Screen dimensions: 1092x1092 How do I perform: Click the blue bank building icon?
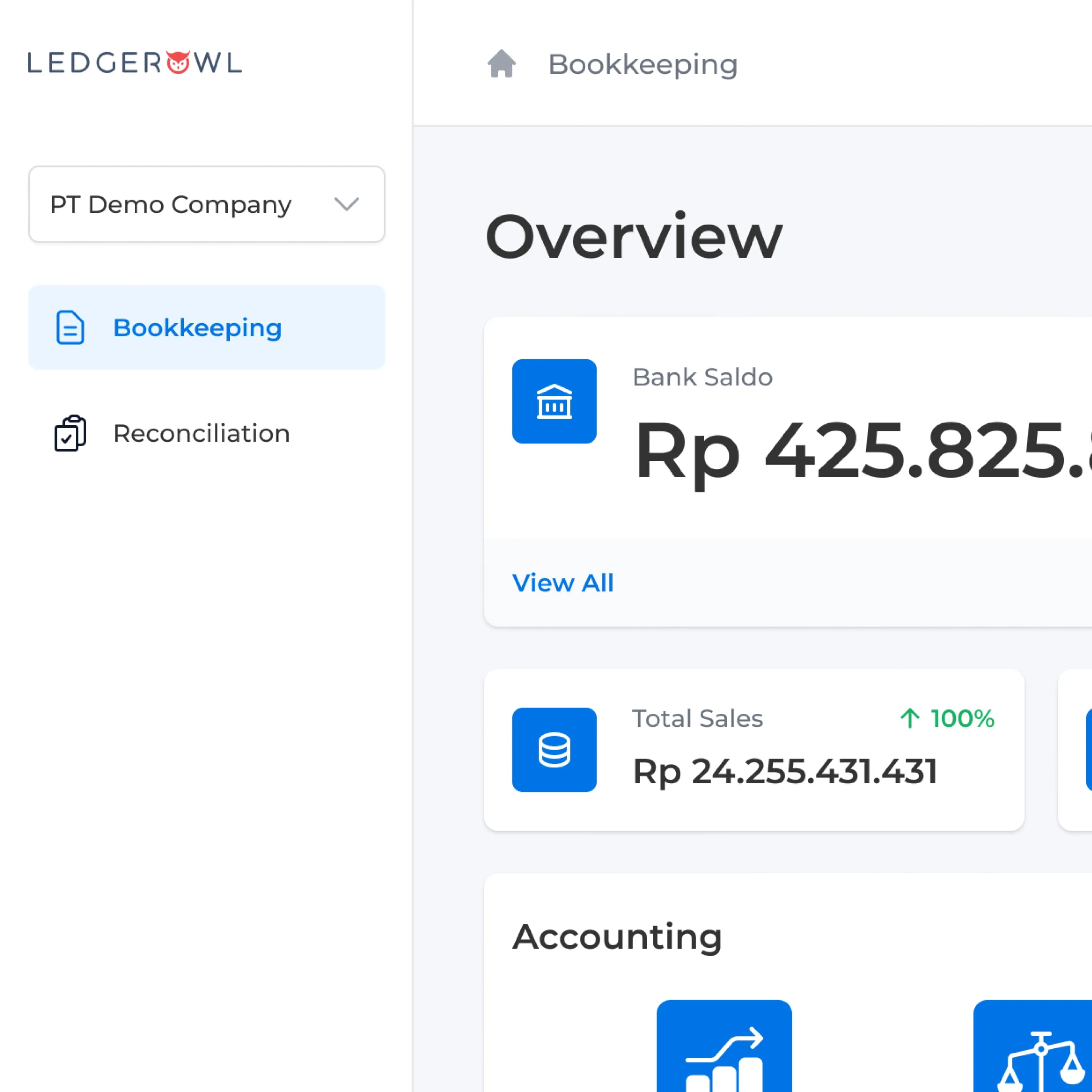554,401
